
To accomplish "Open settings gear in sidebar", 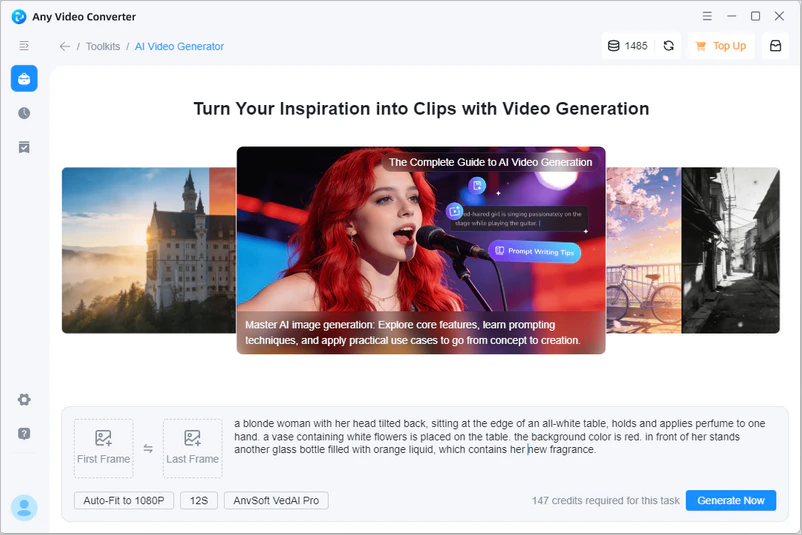I will (x=24, y=399).
